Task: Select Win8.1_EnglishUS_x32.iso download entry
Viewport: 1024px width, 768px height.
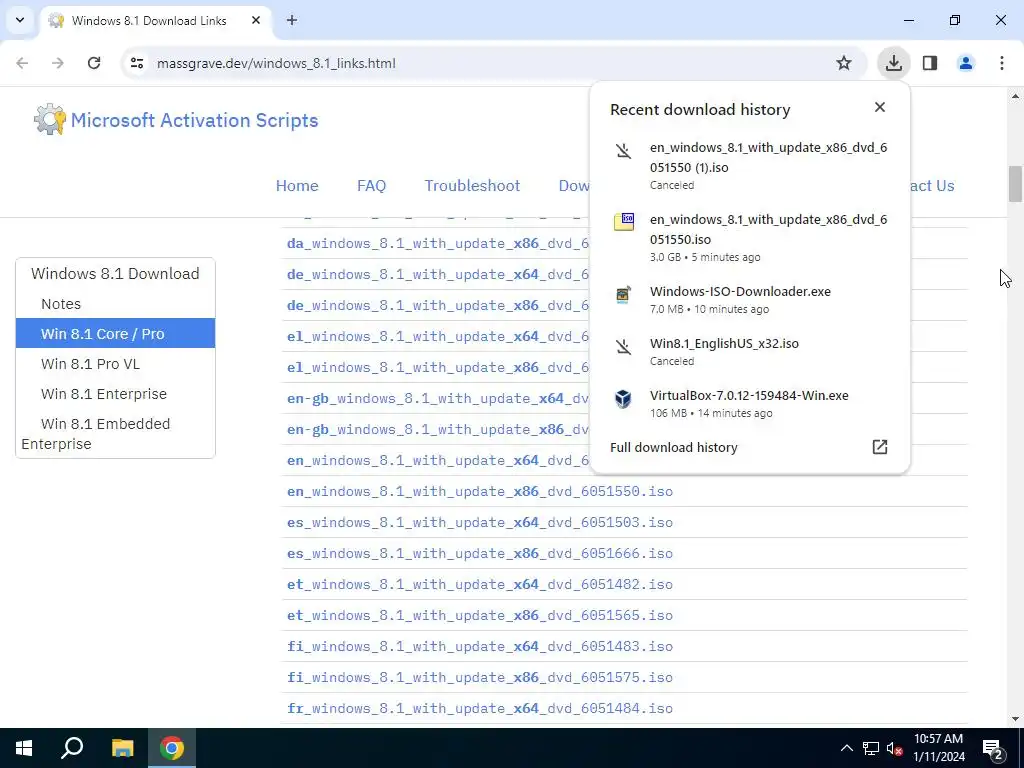Action: click(x=749, y=351)
